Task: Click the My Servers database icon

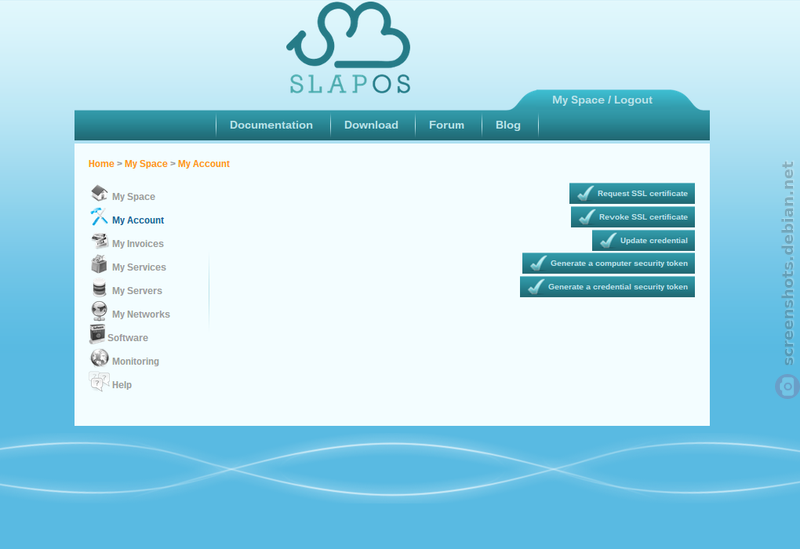Action: pos(99,288)
